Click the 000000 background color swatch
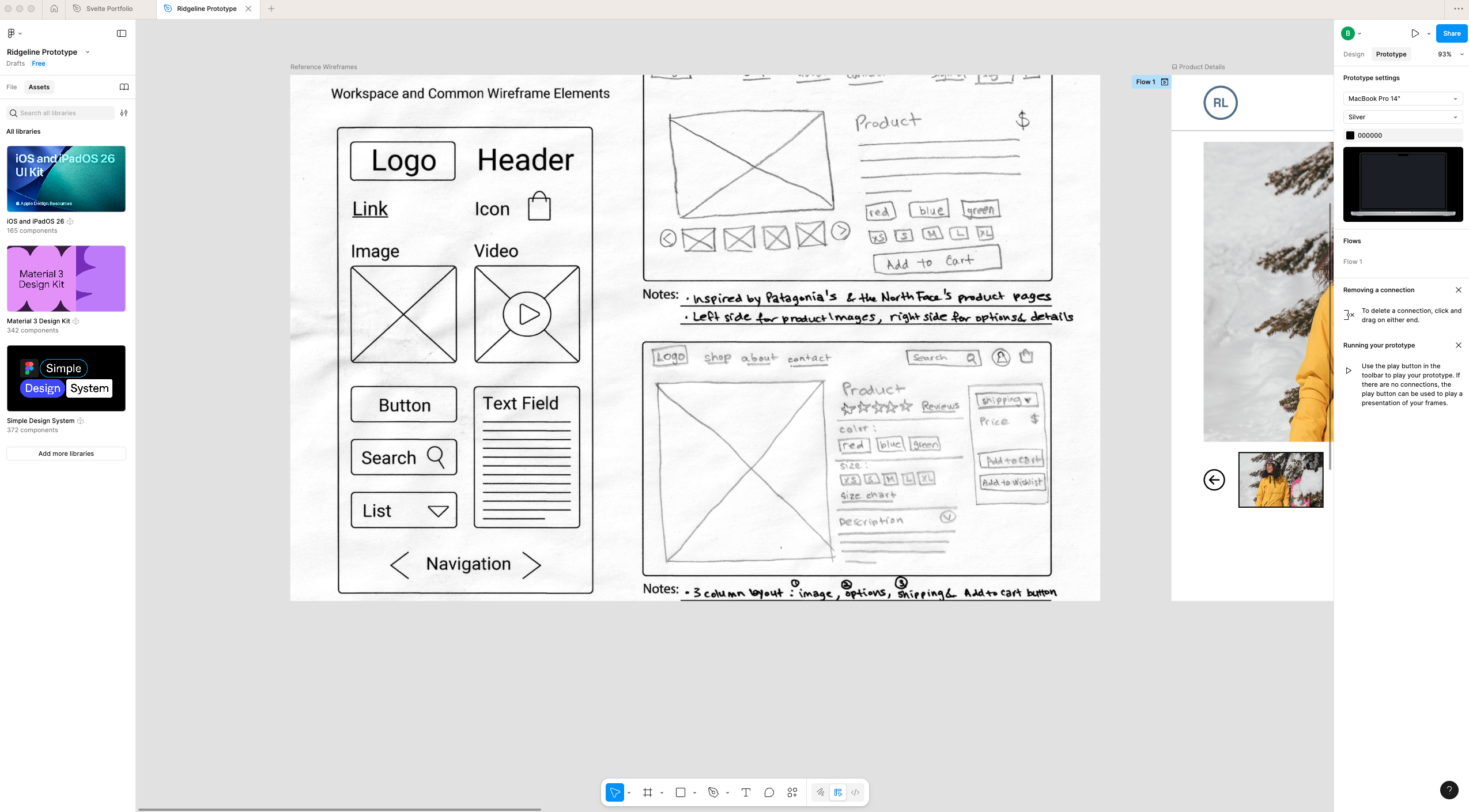Image resolution: width=1469 pixels, height=812 pixels. (x=1350, y=135)
